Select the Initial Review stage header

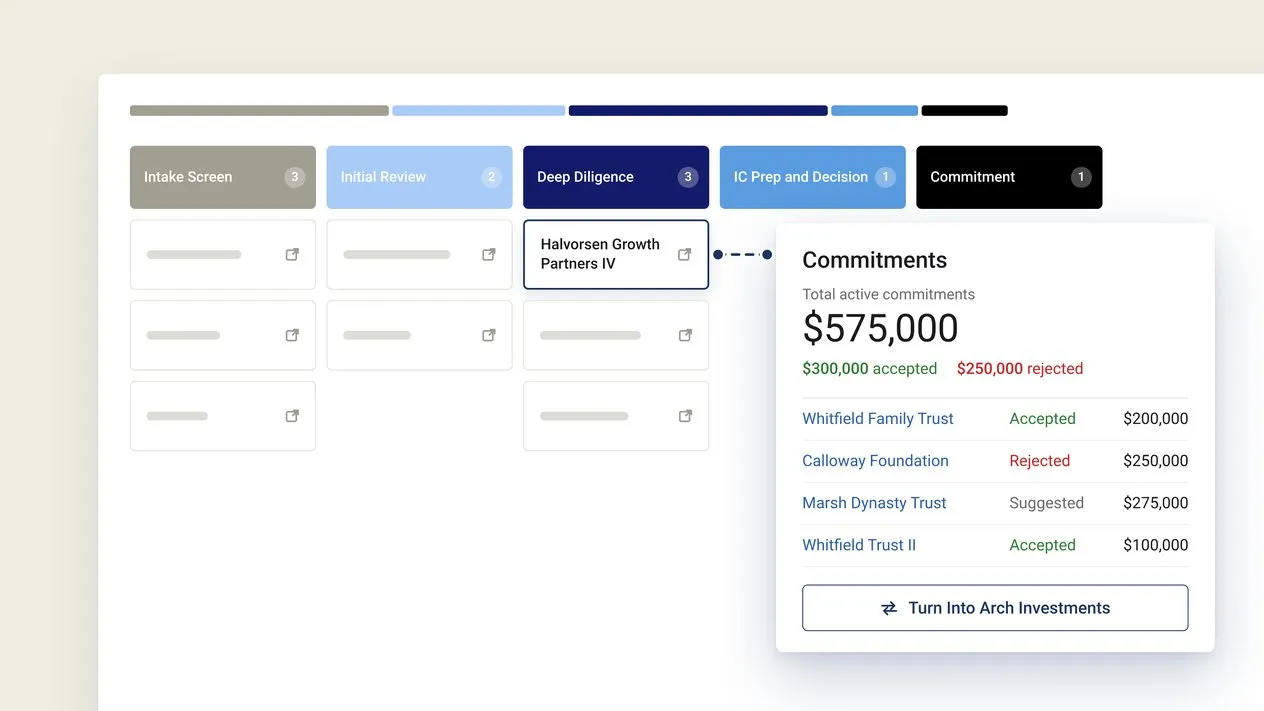pos(419,177)
